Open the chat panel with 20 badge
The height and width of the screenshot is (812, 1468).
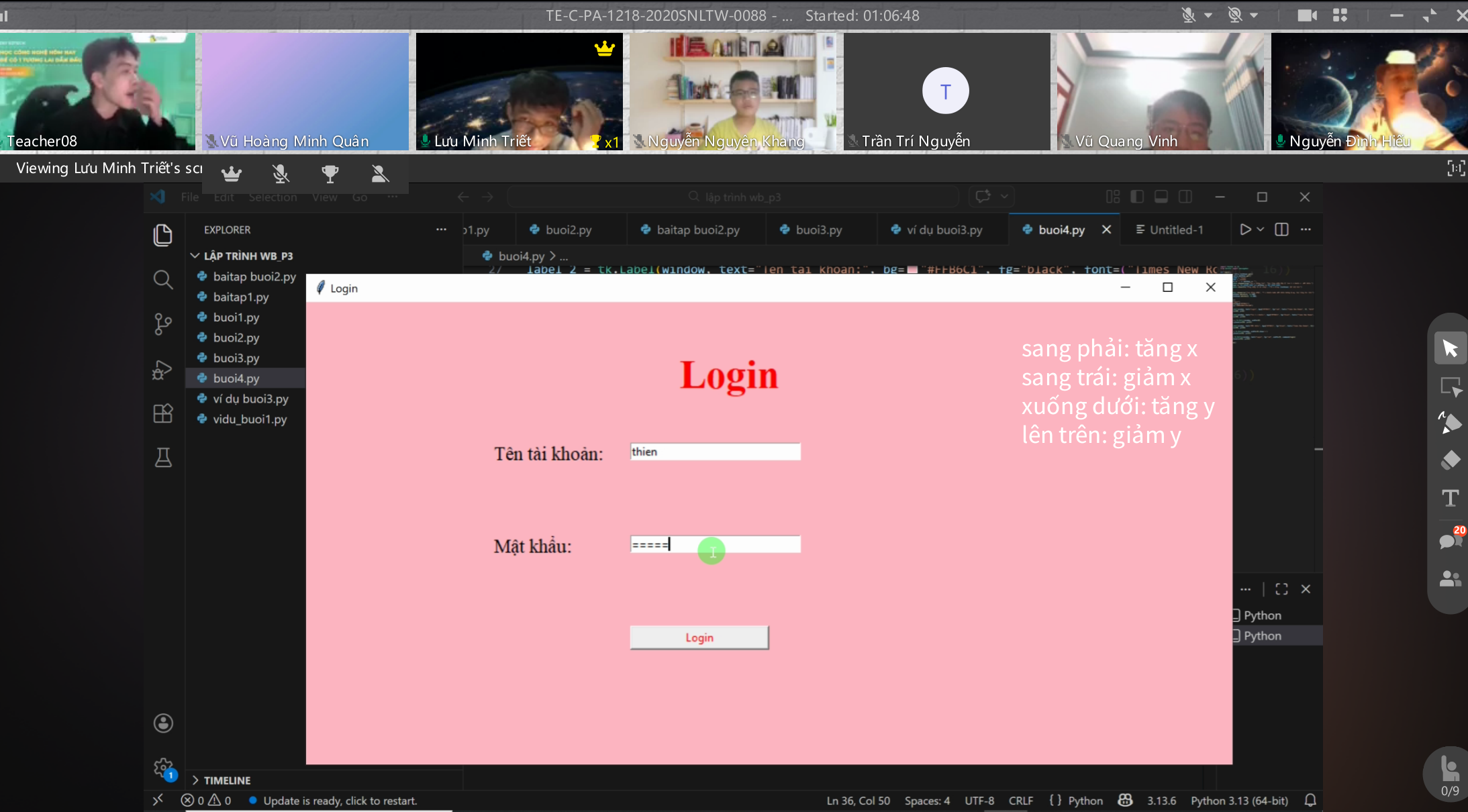point(1450,541)
